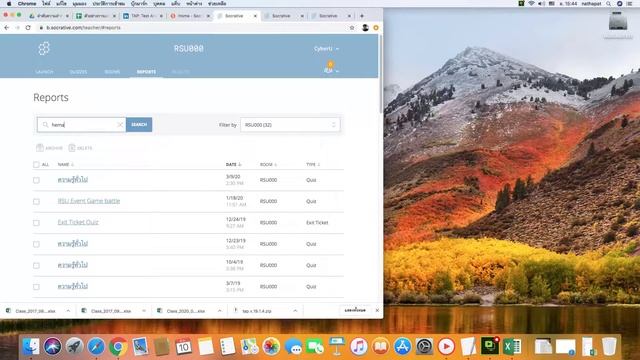
Task: Sort reports by DATE column
Action: pyautogui.click(x=233, y=164)
